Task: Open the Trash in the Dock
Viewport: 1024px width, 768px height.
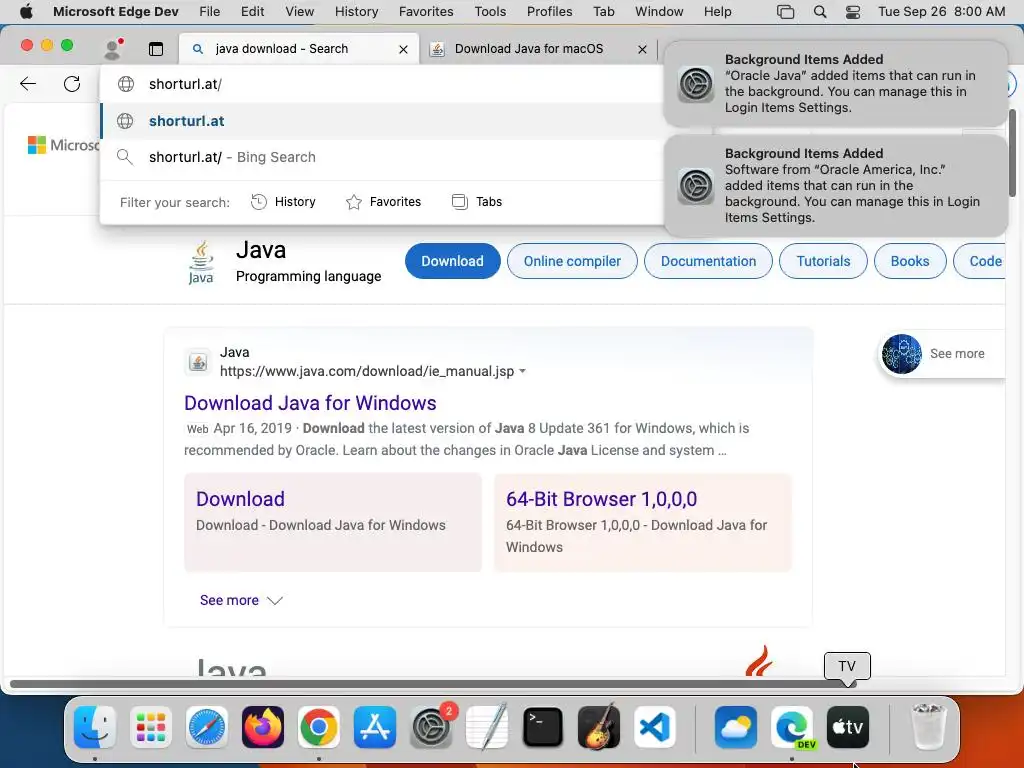Action: pos(928,727)
